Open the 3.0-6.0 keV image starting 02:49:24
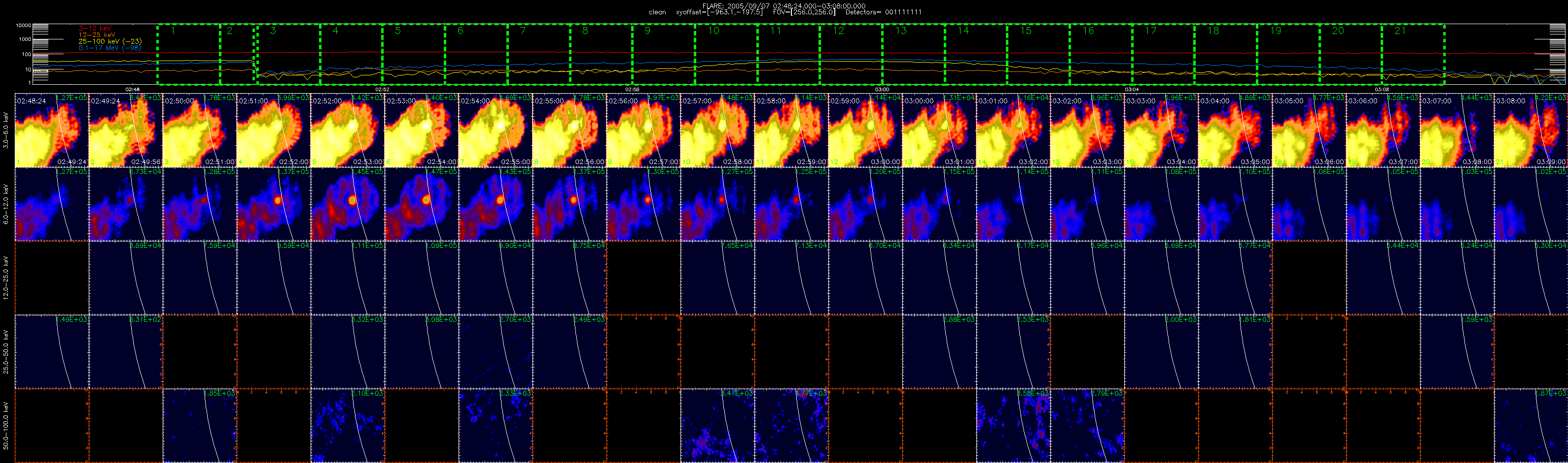This screenshot has width=1568, height=463. pyautogui.click(x=126, y=130)
